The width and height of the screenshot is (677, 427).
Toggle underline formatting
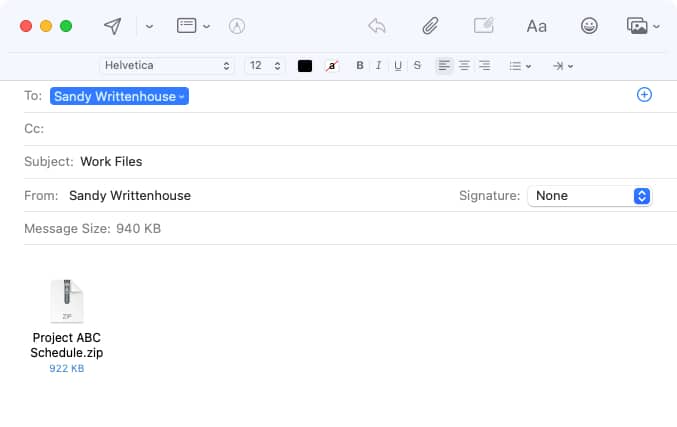pos(398,66)
